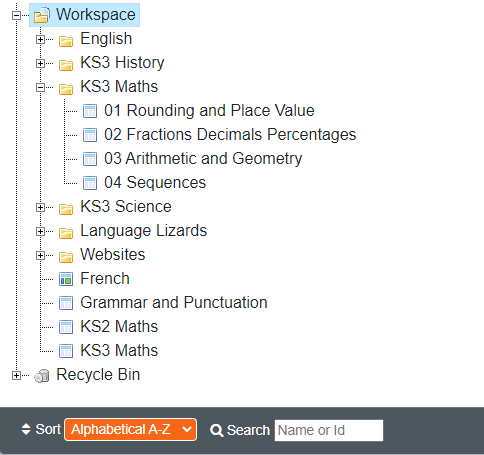This screenshot has height=455, width=484.
Task: Expand the KS3 History folder
Action: click(x=40, y=63)
